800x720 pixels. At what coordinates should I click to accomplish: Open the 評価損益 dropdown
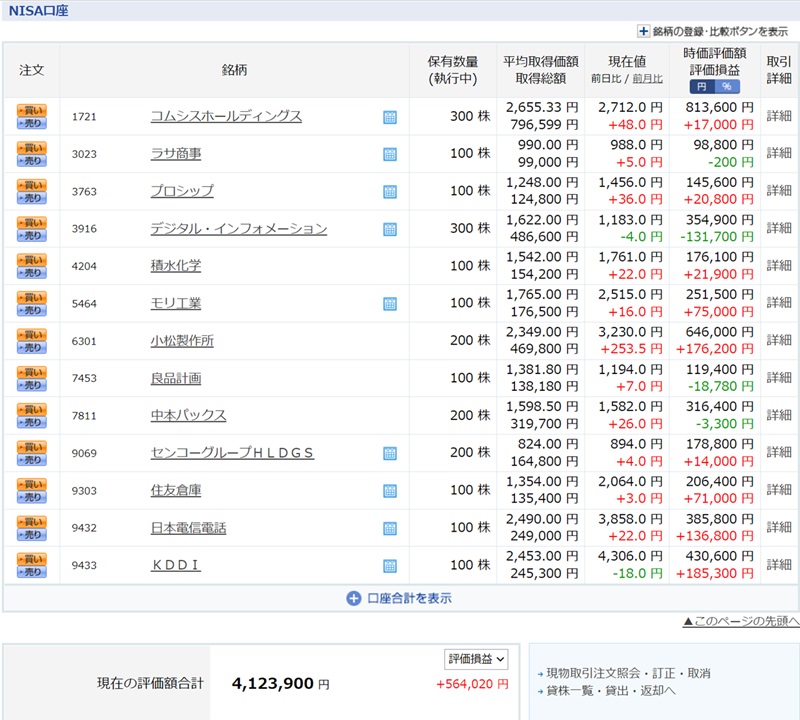click(476, 659)
